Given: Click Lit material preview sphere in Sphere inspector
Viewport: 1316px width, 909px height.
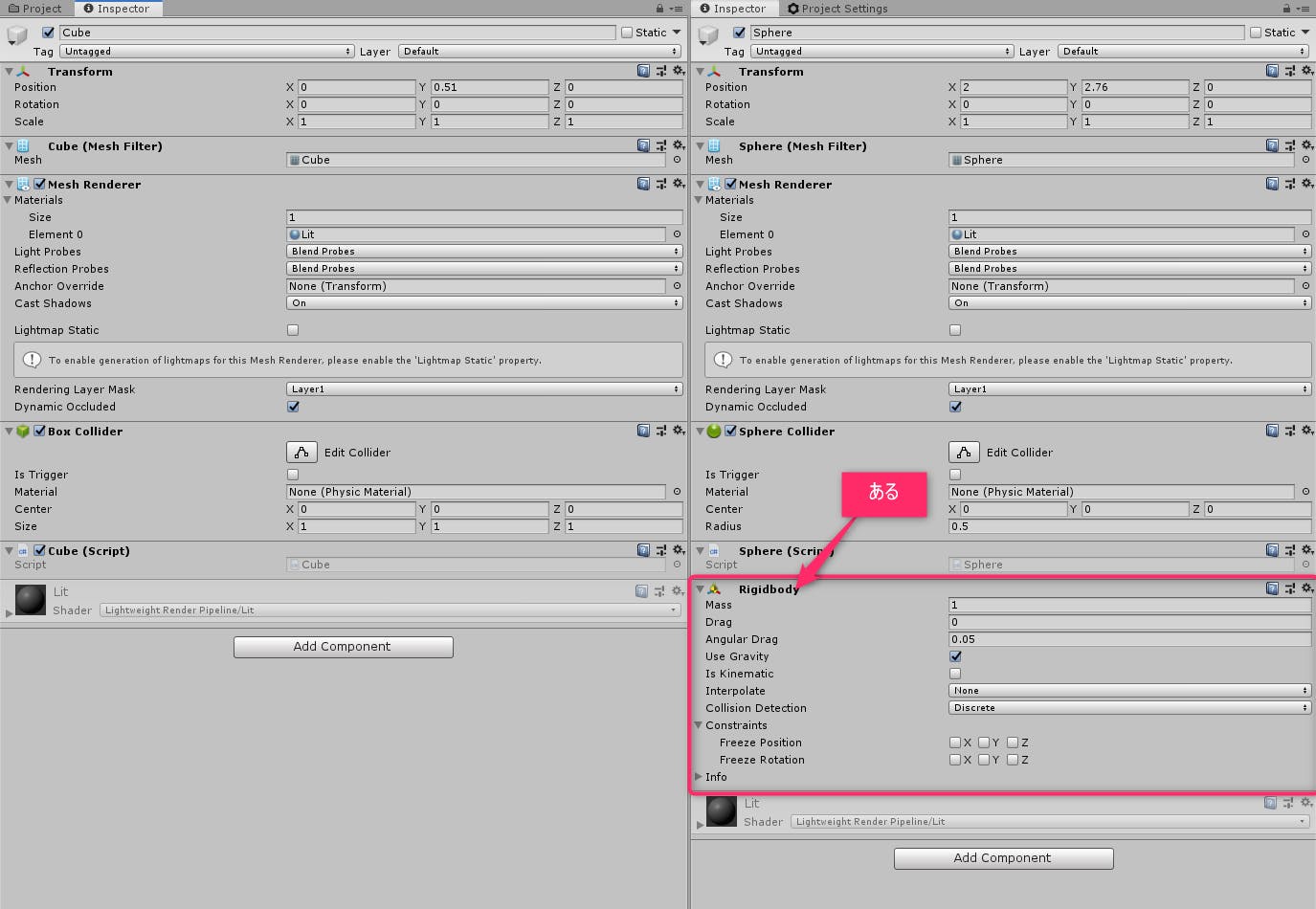Looking at the screenshot, I should tap(722, 811).
